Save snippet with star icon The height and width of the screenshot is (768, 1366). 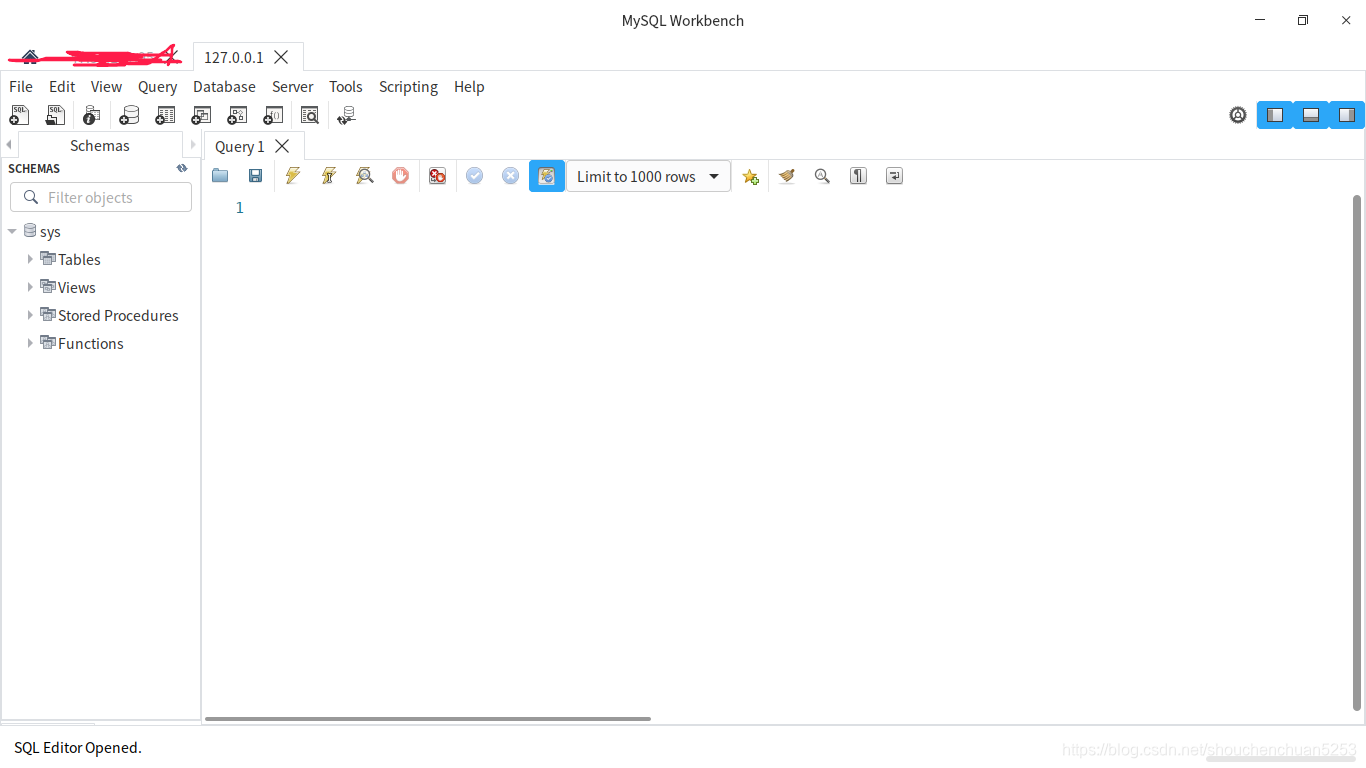point(750,177)
